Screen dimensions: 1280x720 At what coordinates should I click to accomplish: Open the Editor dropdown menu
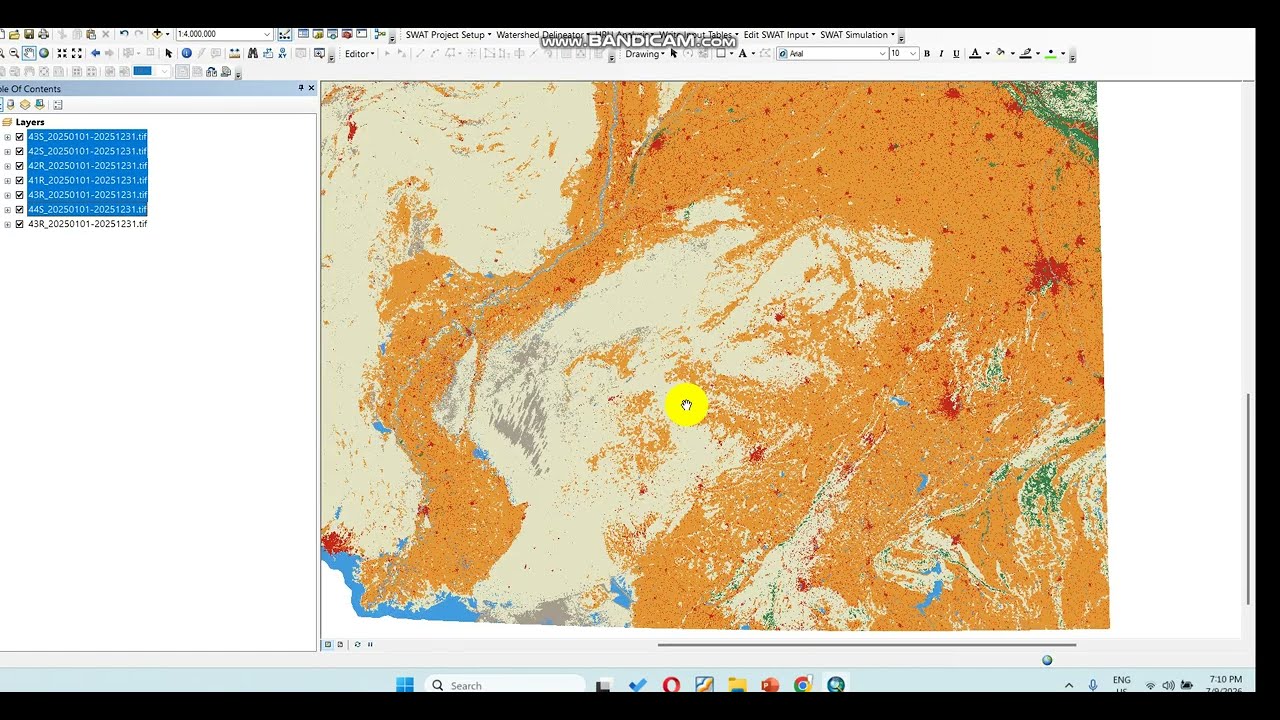point(360,54)
